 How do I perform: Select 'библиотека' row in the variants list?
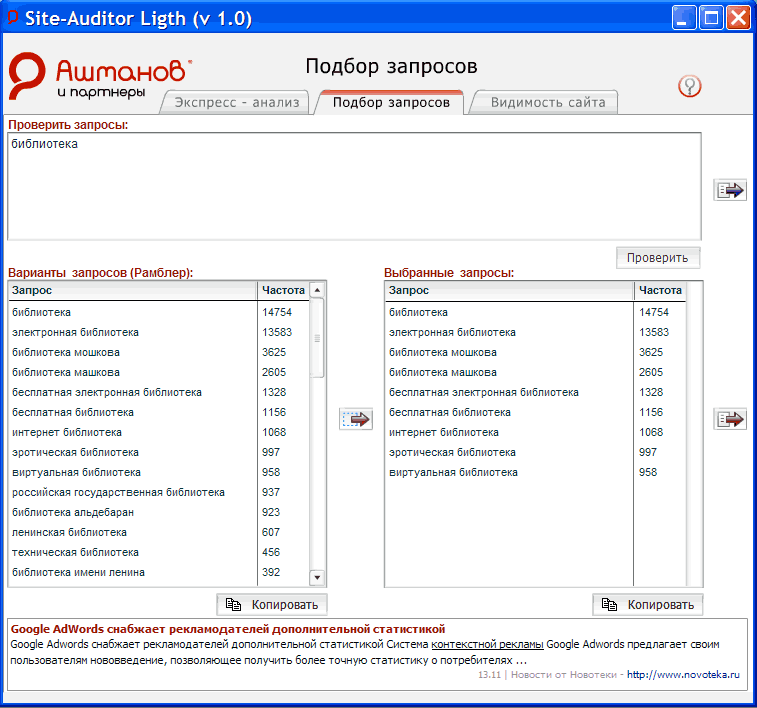point(158,312)
